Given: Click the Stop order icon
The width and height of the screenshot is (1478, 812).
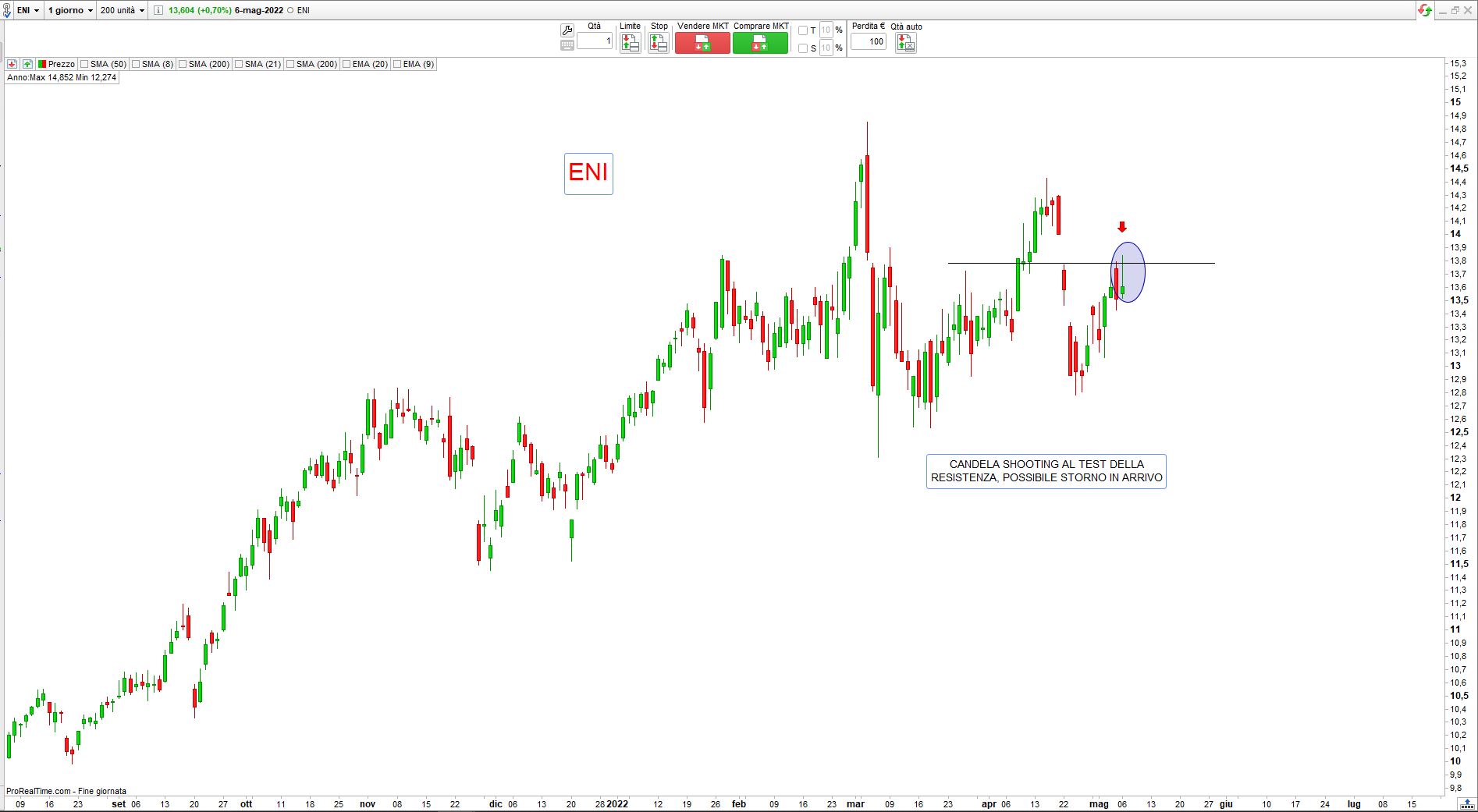Looking at the screenshot, I should 659,43.
